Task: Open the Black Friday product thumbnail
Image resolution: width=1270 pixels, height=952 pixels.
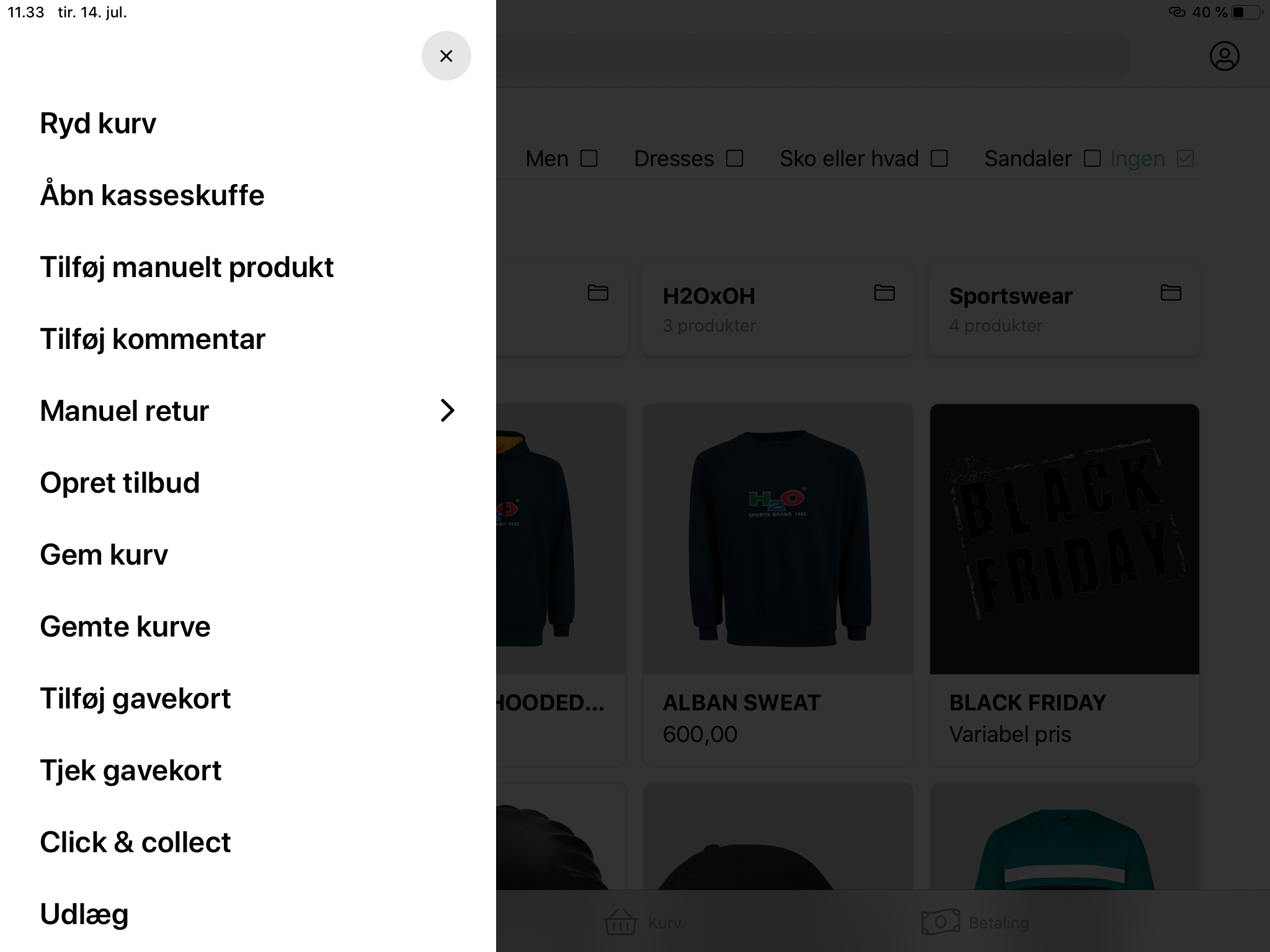Action: 1064,539
